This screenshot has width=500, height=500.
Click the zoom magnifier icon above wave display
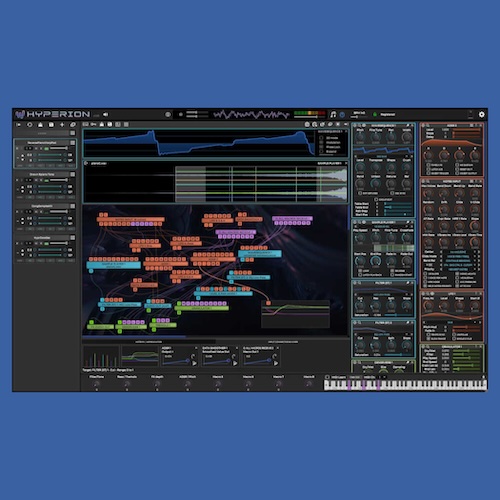pos(314,124)
